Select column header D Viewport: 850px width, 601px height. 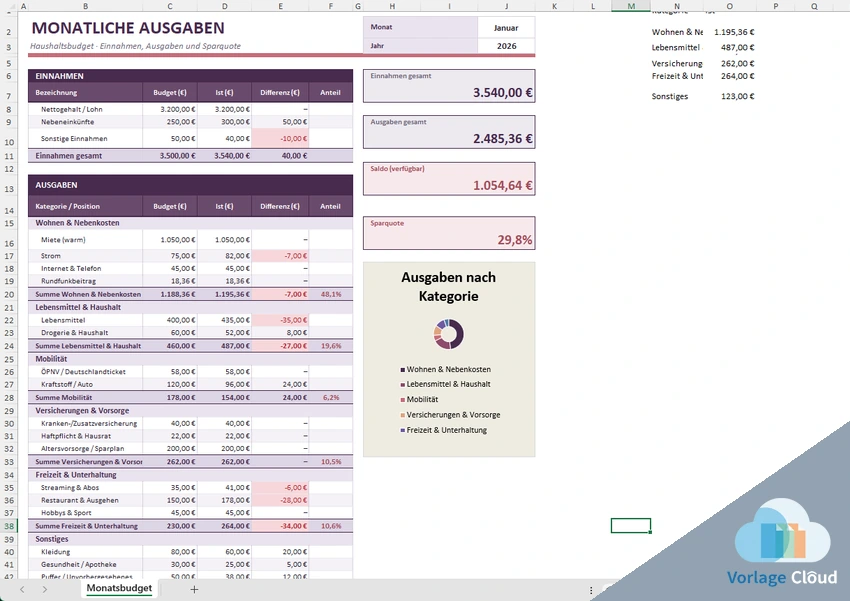[224, 6]
